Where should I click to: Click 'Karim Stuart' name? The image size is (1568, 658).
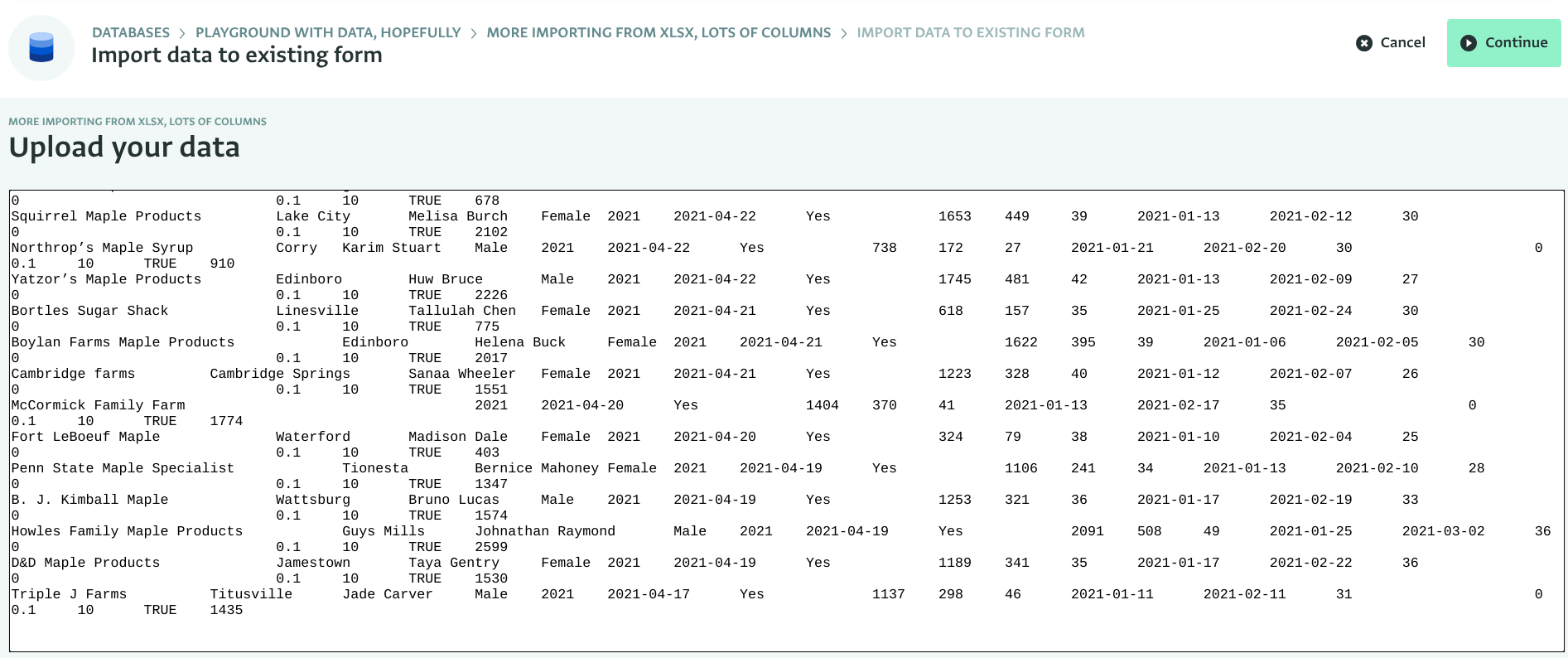[392, 248]
